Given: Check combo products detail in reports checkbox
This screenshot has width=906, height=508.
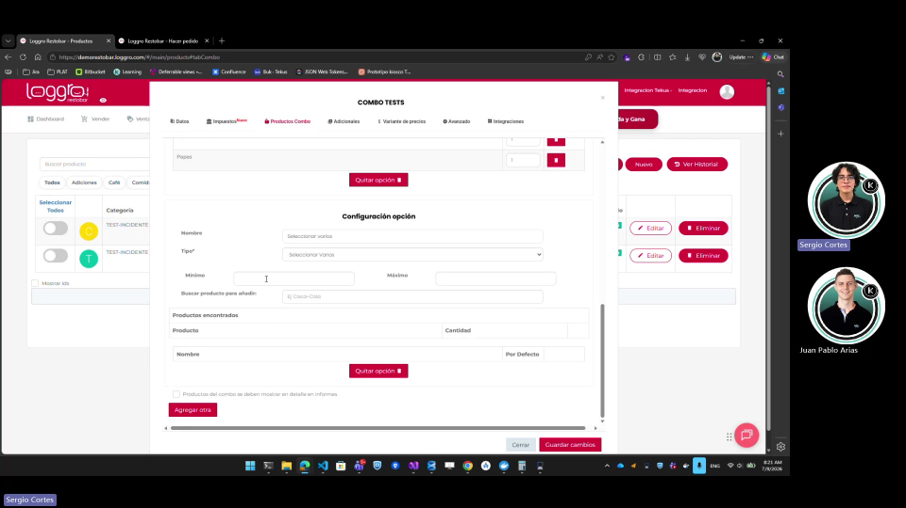Looking at the screenshot, I should coord(176,394).
